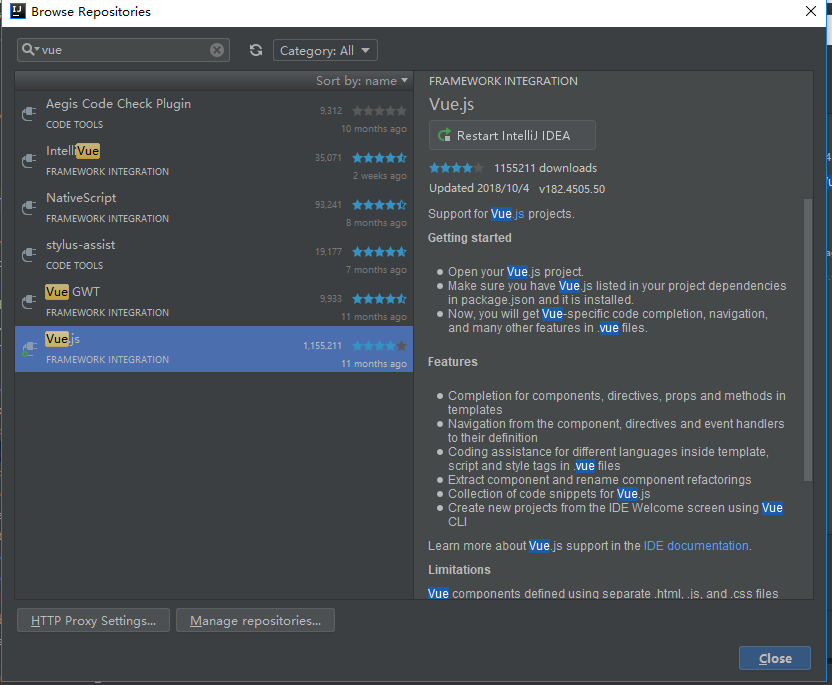Image resolution: width=832 pixels, height=685 pixels.
Task: Follow the IDE documentation link
Action: coord(696,546)
